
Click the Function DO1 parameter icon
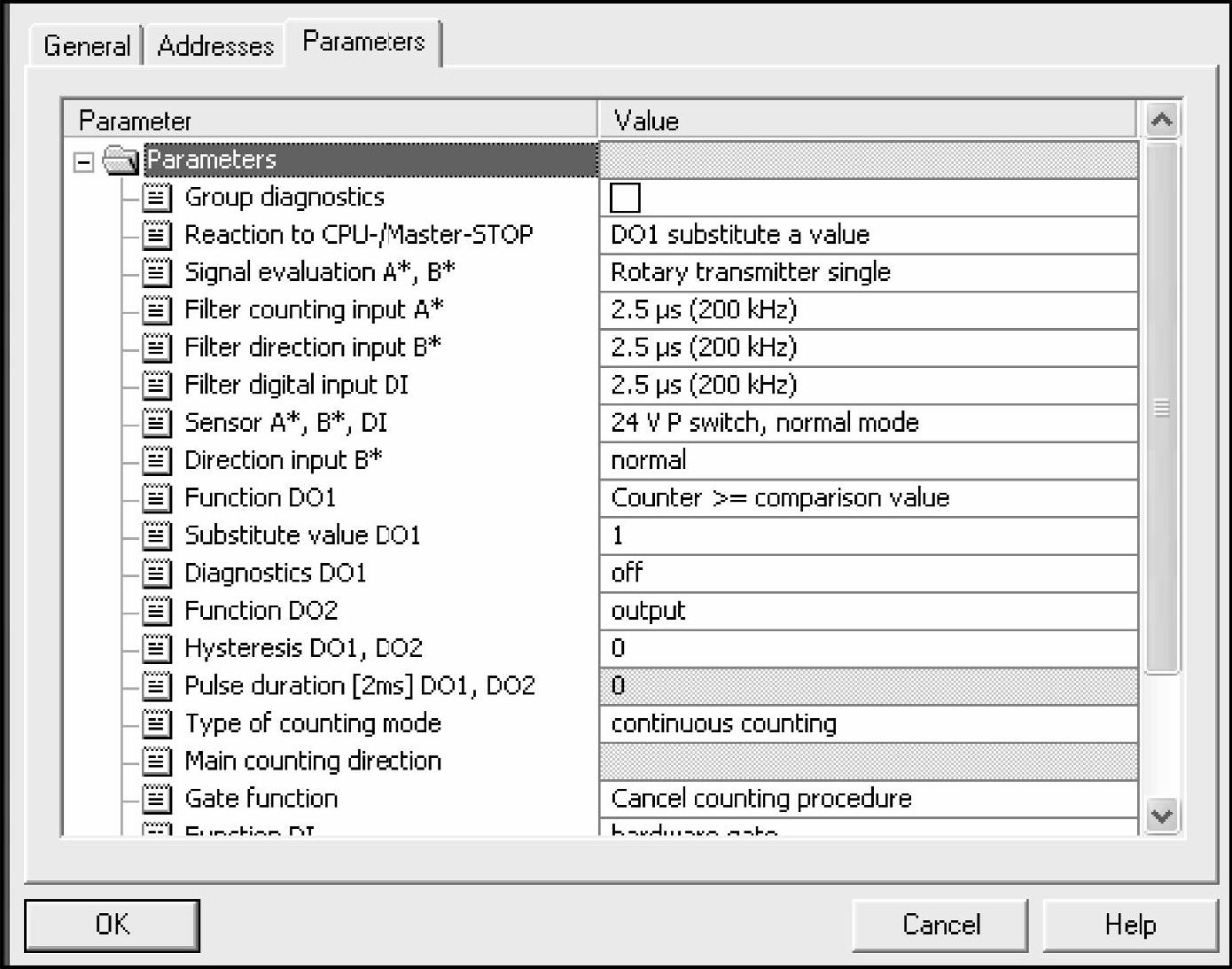(157, 498)
